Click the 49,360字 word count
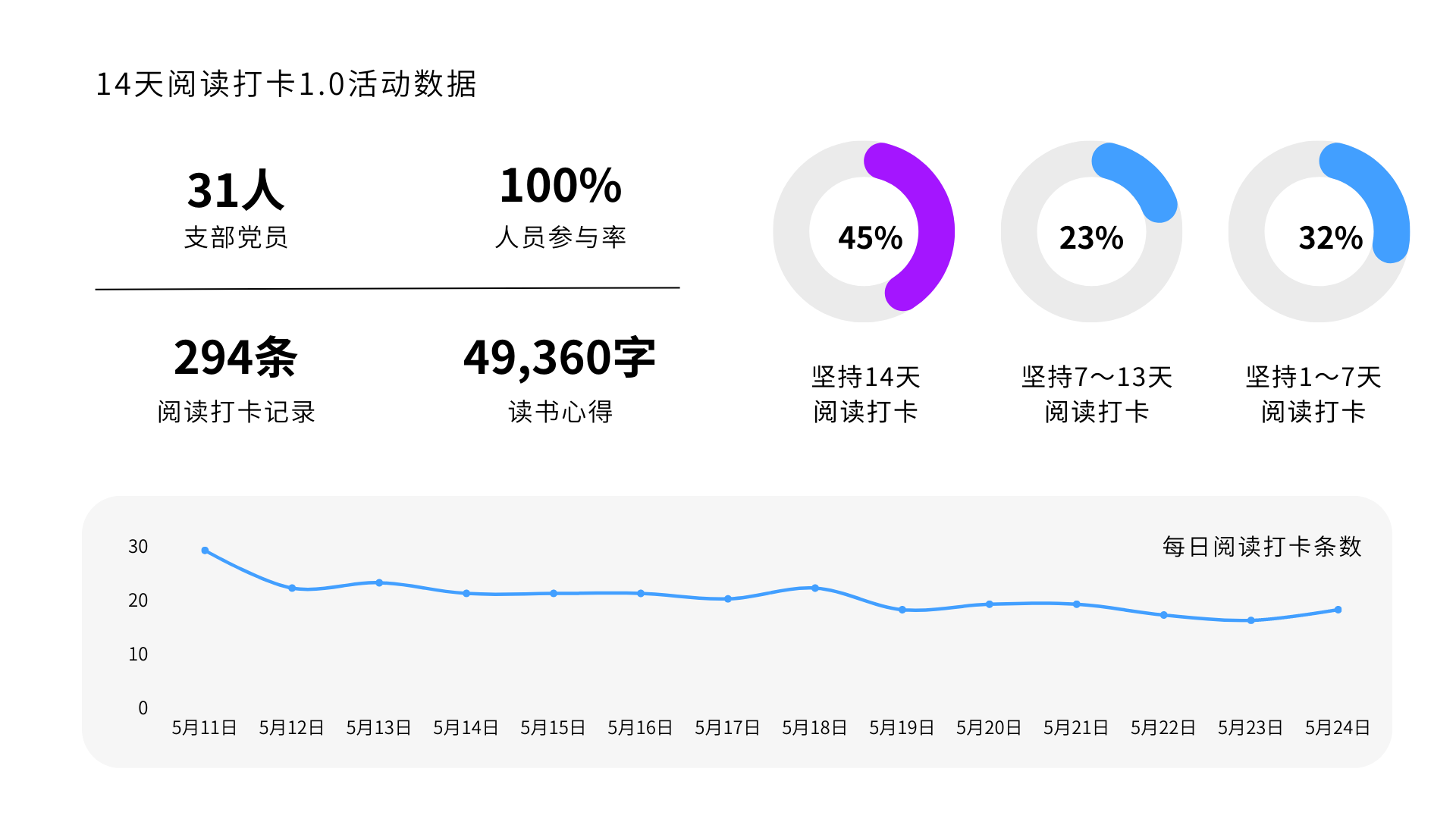Viewport: 1456px width, 819px height. click(559, 357)
